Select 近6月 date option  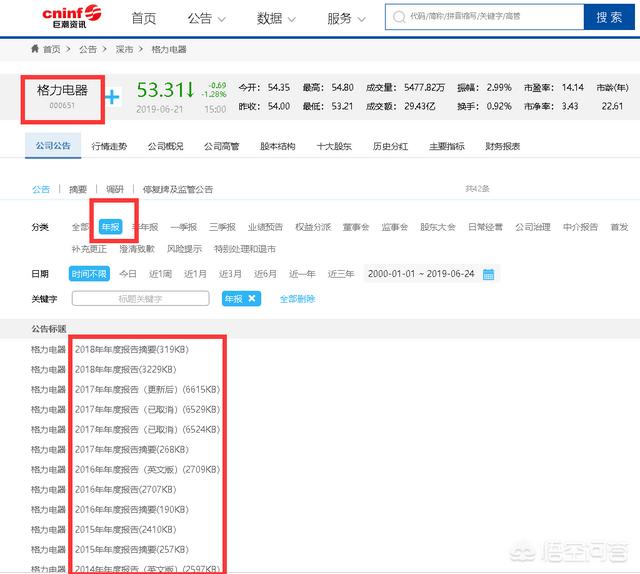coord(265,274)
